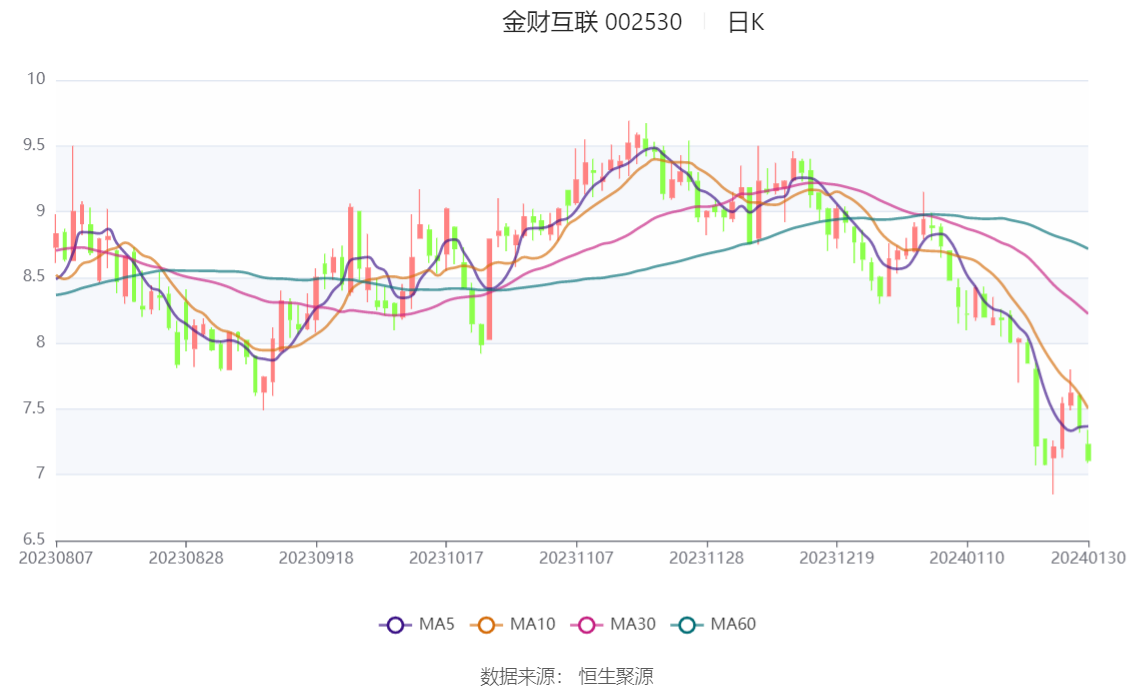Select the 20230807 date on the x-axis
The image size is (1134, 689).
[56, 558]
